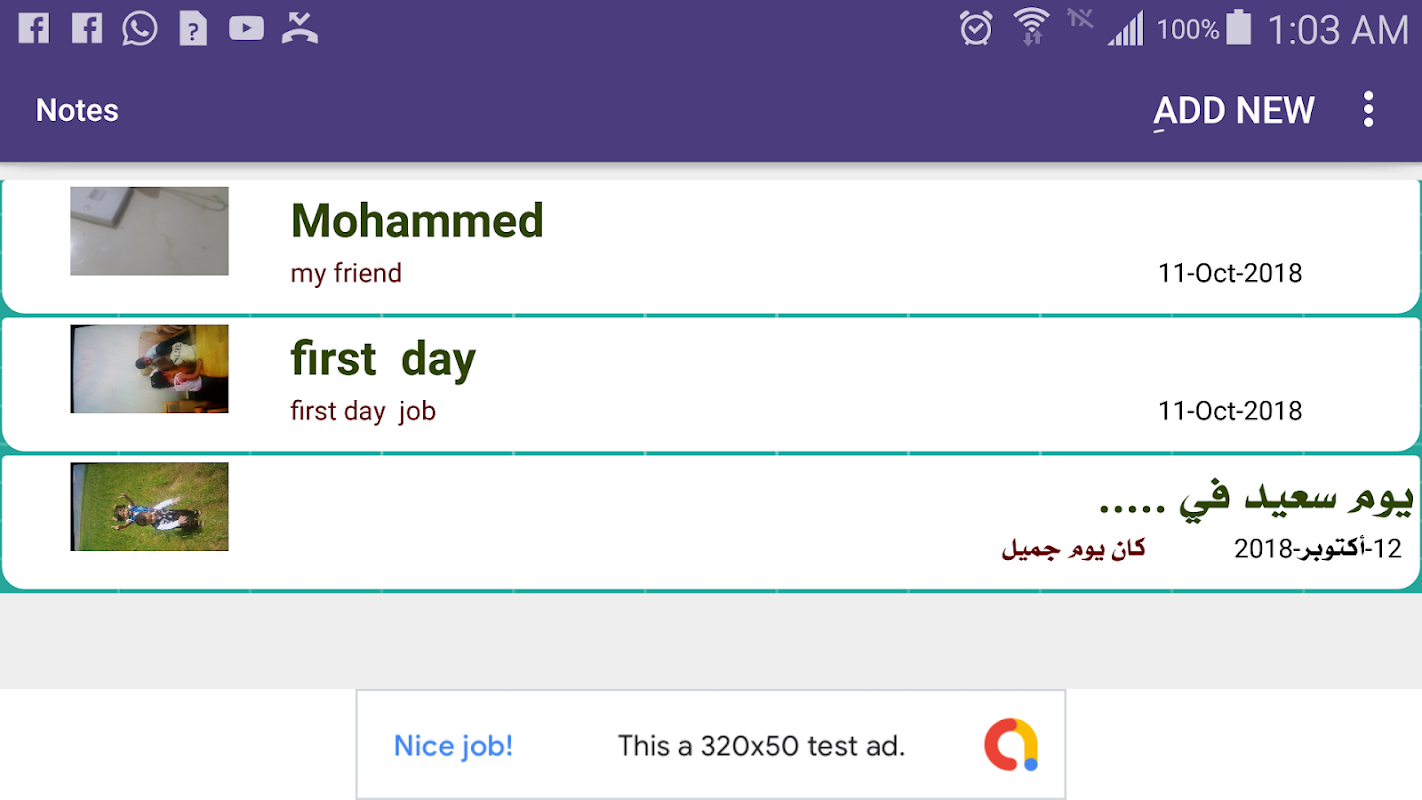
Task: Open the first day note thumbnail
Action: 149,369
